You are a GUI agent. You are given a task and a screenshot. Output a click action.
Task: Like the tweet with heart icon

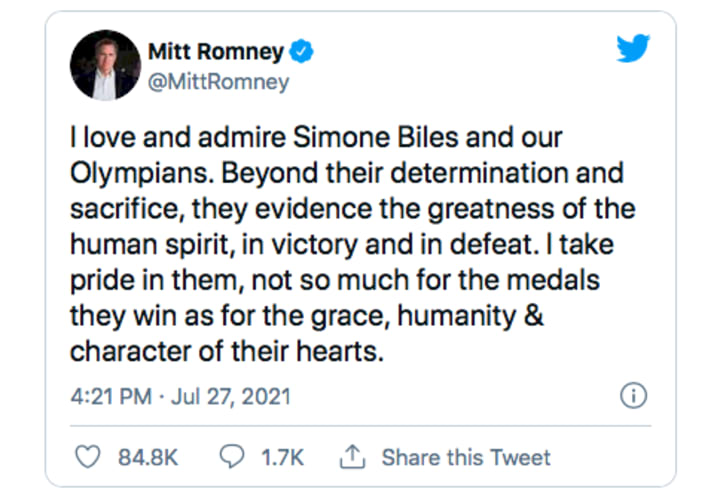(89, 457)
